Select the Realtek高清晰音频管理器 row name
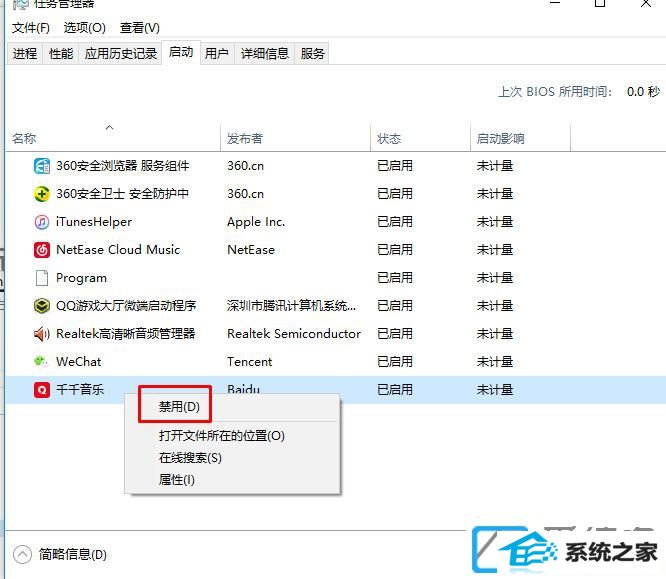The image size is (666, 579). click(126, 334)
